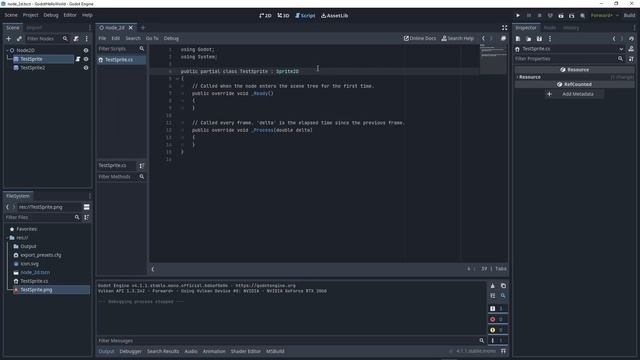Open the Project menu
Screen dimensions: 640x360
[x=30, y=15]
